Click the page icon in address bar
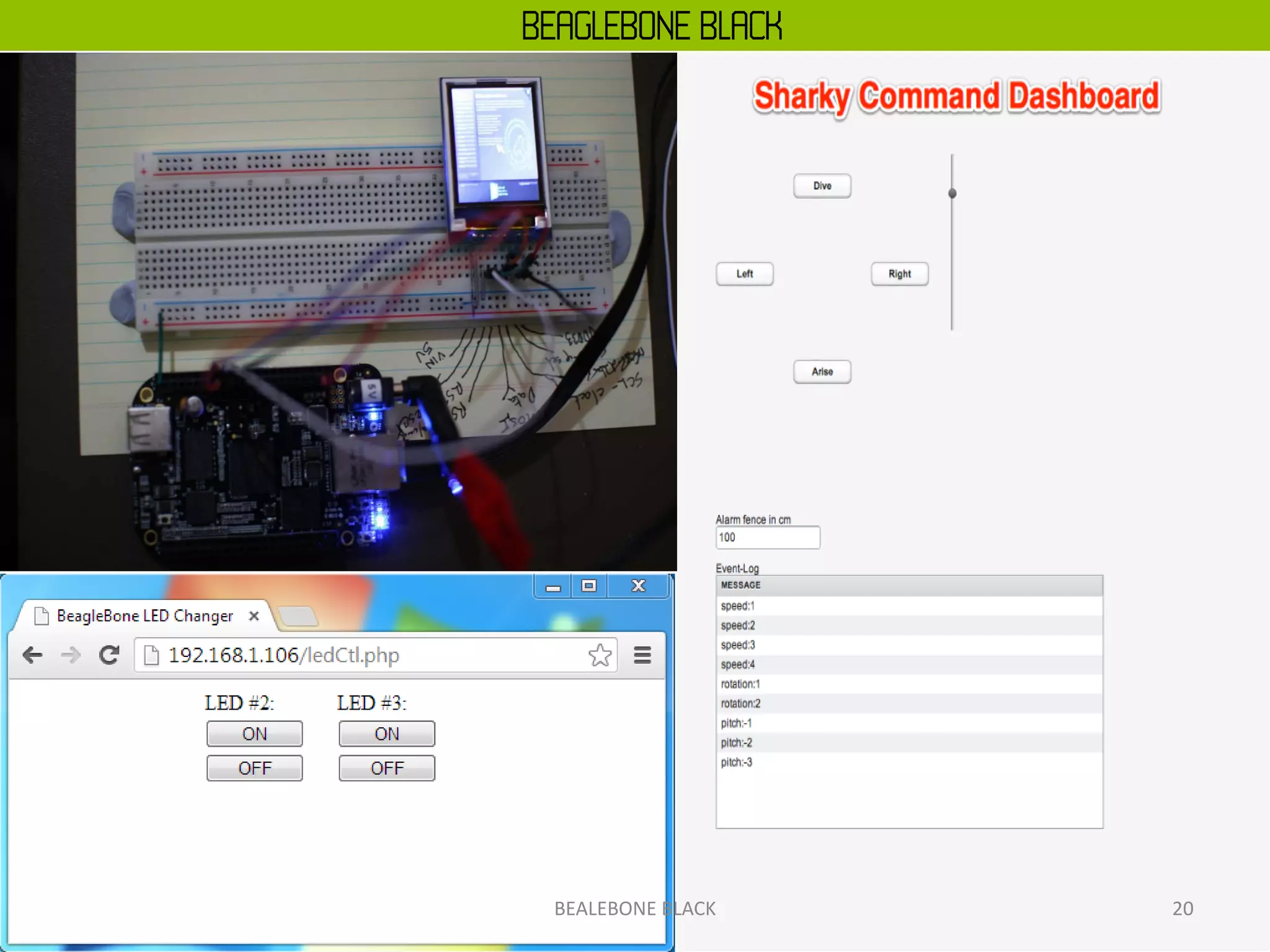 [x=151, y=655]
